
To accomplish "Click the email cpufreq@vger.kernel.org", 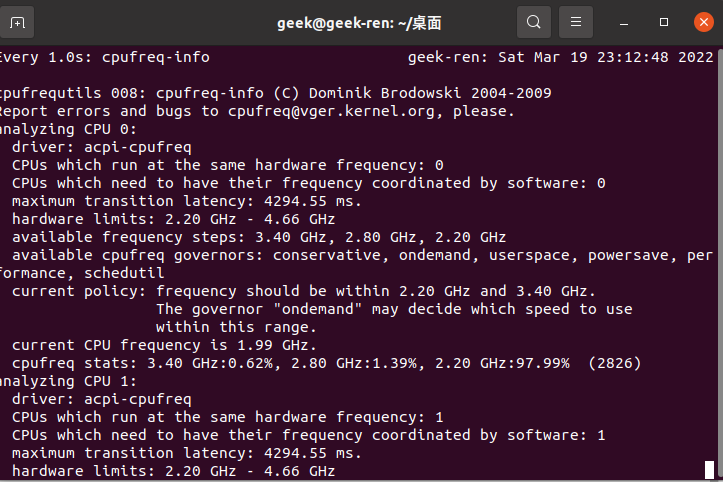I will pyautogui.click(x=331, y=111).
